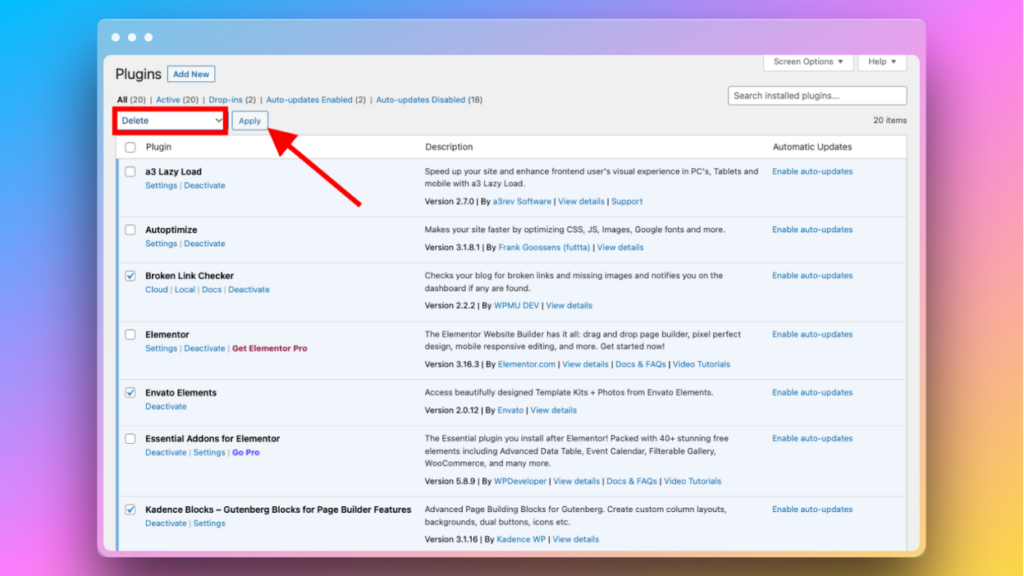Open Settings for a3 Lazy Load
1024x576 pixels.
[161, 185]
